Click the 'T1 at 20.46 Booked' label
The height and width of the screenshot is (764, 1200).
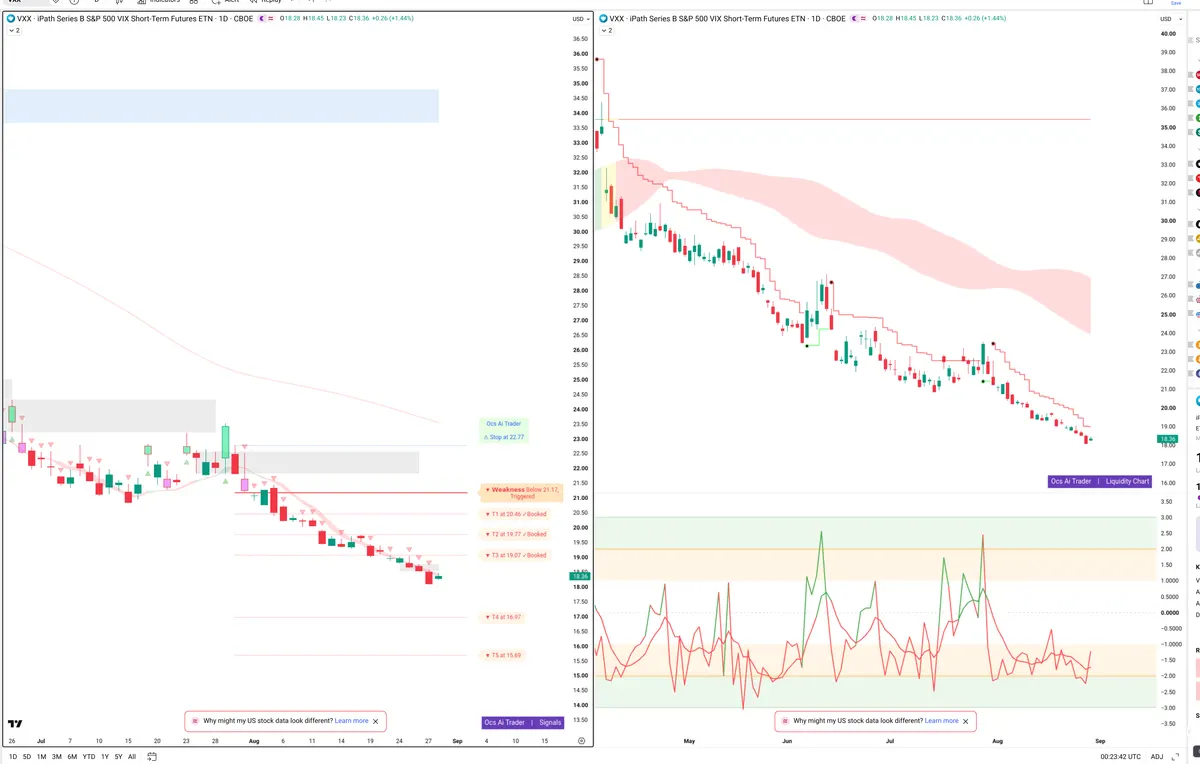click(515, 514)
